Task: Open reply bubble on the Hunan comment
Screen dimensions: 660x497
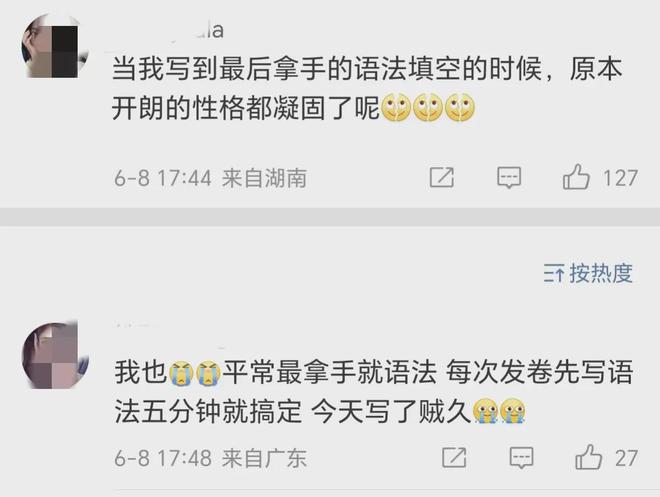Action: pos(509,177)
